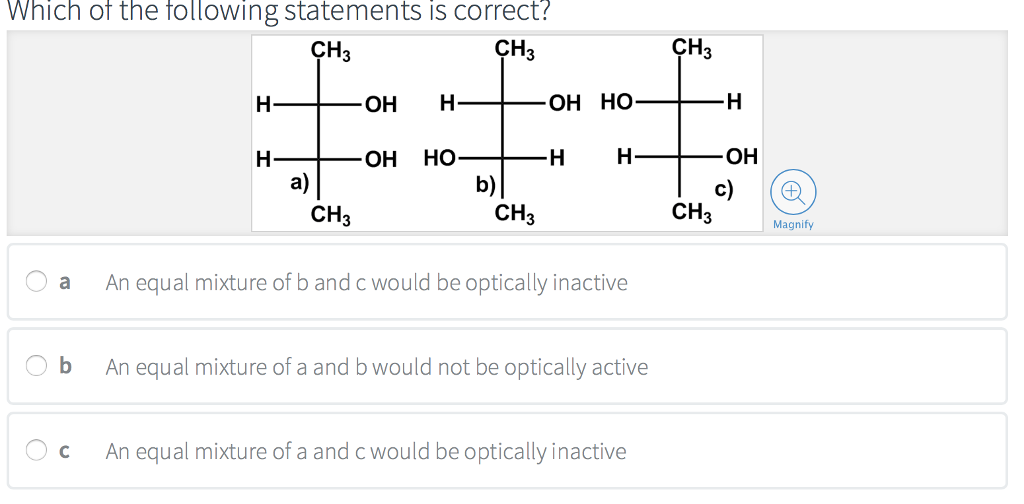Image resolution: width=1024 pixels, height=504 pixels.
Task: Click the Magnify text label
Action: pos(793,225)
